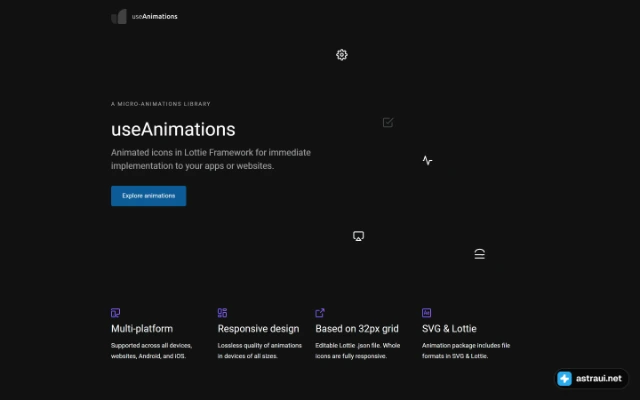Click the large 'useAnimations' hero title
The image size is (640, 400).
[x=173, y=129]
